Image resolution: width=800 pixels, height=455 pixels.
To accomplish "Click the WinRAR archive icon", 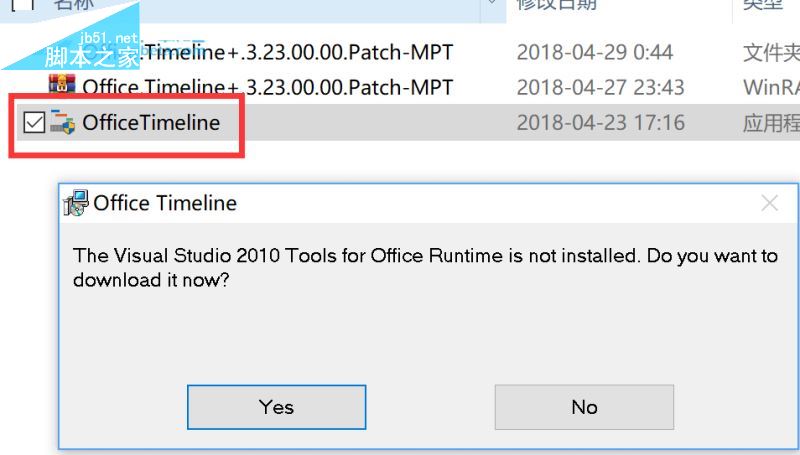I will tap(62, 84).
